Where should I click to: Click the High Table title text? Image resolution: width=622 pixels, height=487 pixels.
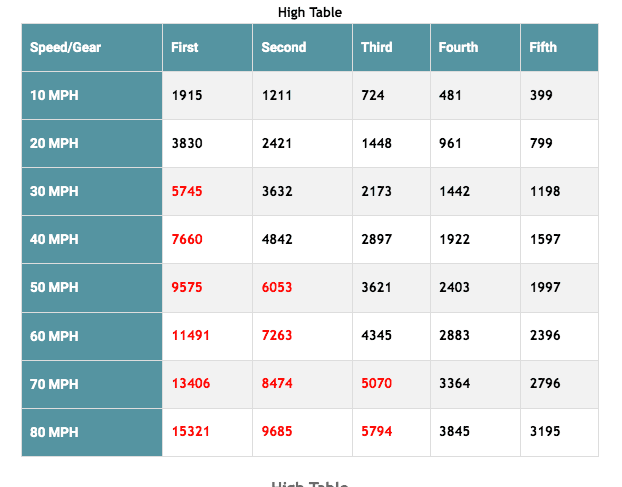click(x=310, y=12)
